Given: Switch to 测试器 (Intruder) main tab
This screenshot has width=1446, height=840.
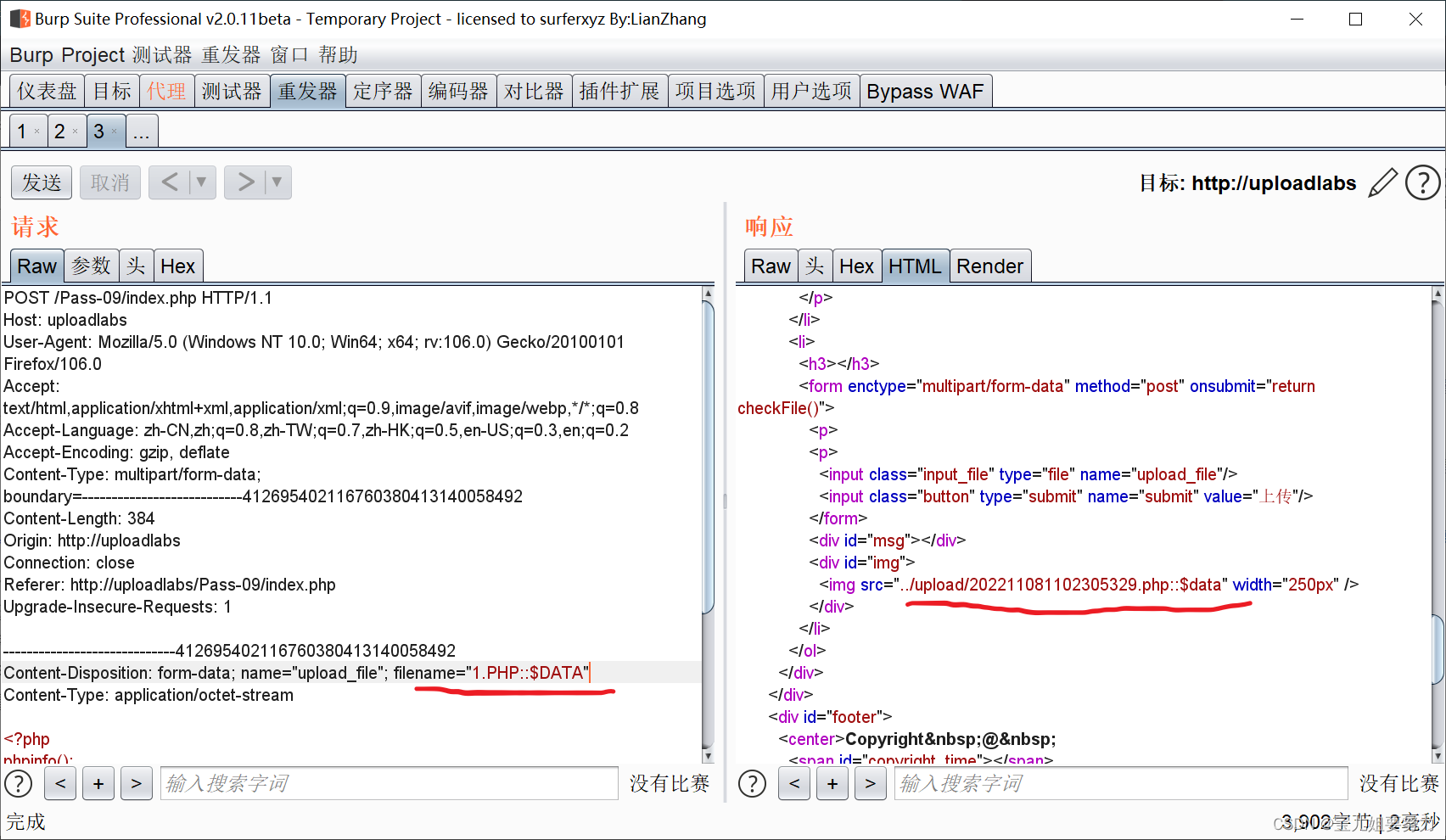Looking at the screenshot, I should 232,91.
